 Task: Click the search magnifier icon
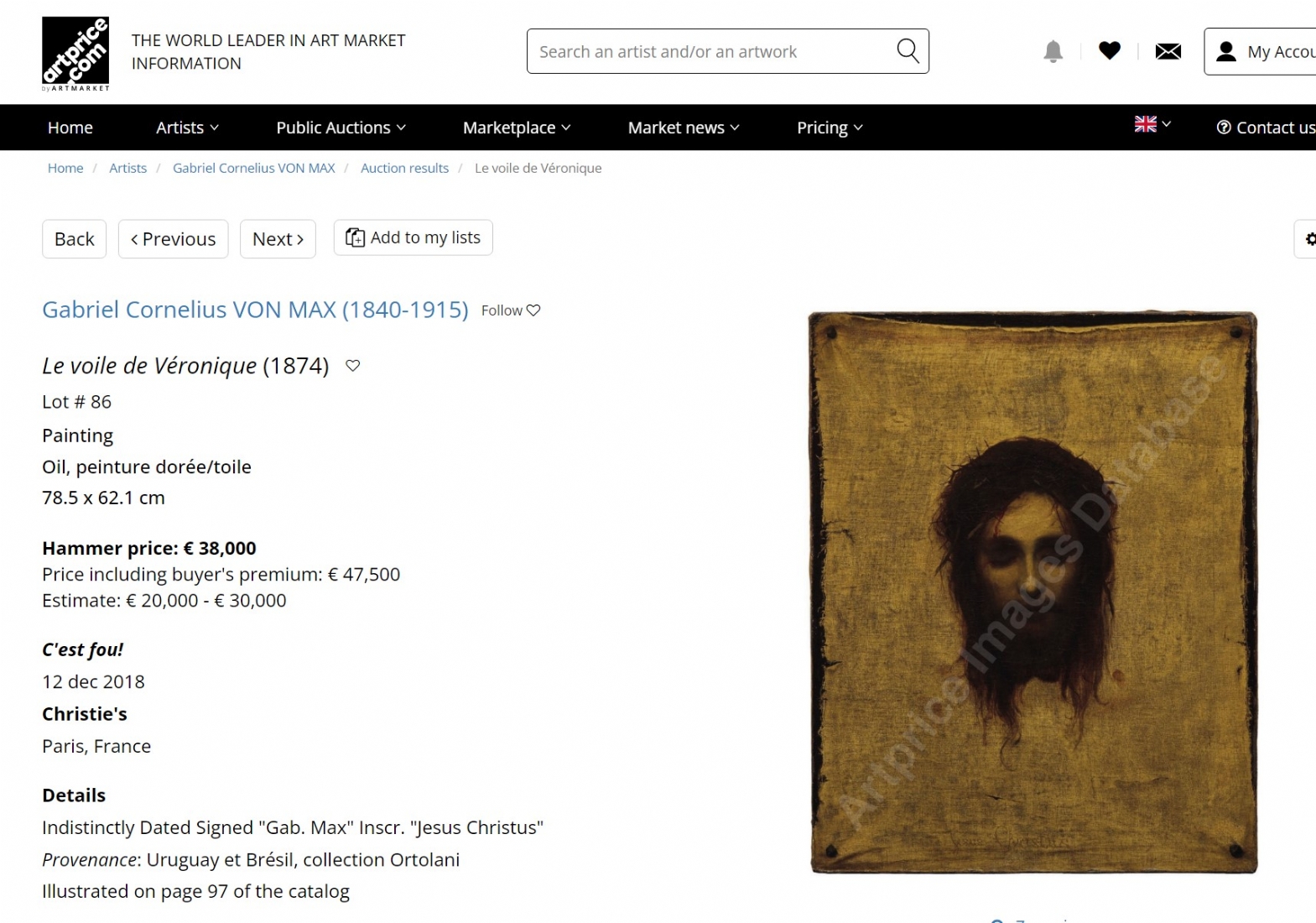[x=908, y=50]
